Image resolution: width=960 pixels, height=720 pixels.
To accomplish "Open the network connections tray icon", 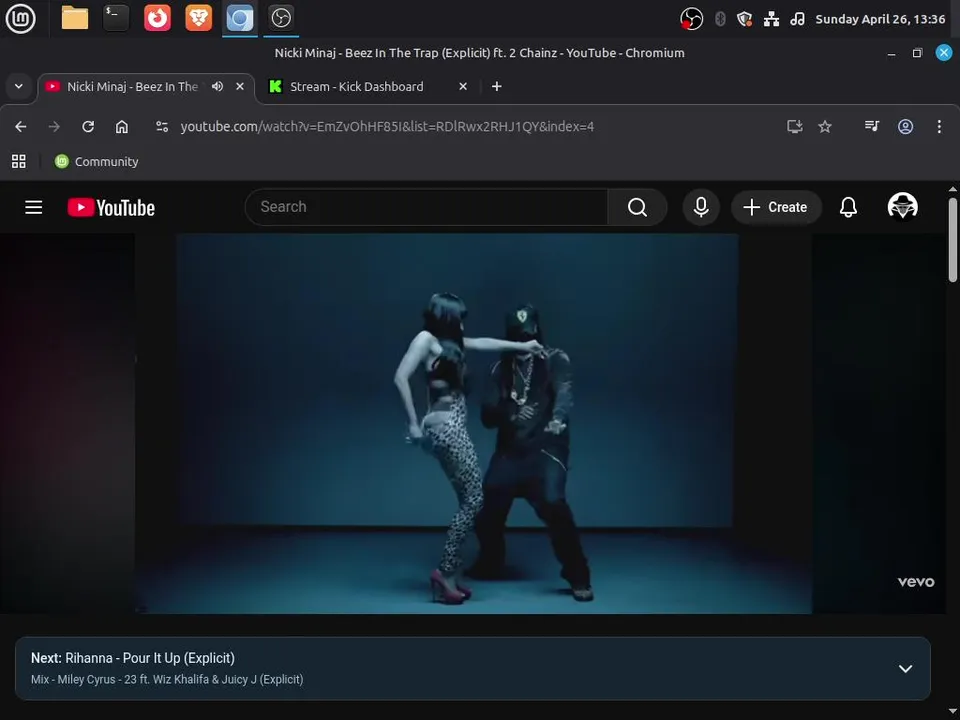I will tap(771, 19).
